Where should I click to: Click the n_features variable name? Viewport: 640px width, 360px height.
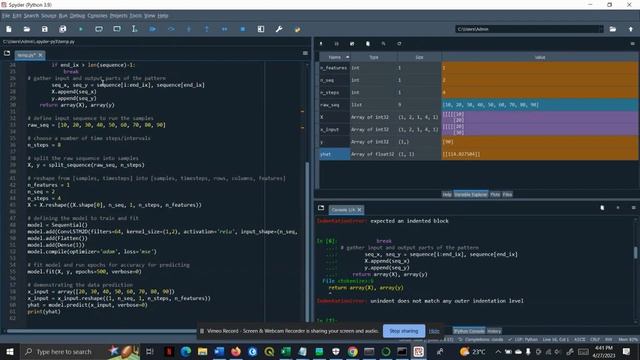pyautogui.click(x=333, y=68)
